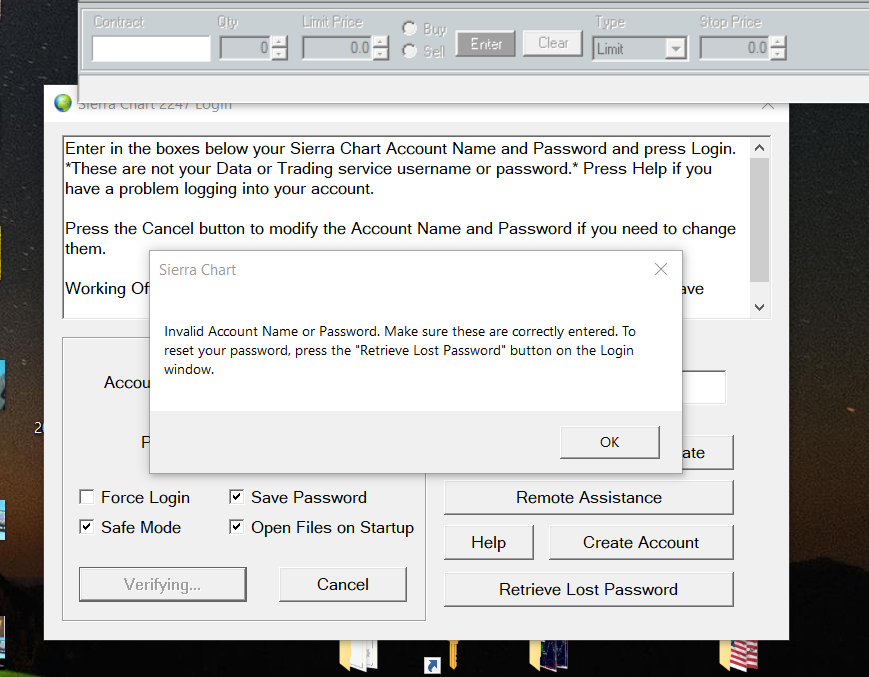
Task: Click scroll up arrow in instructions box
Action: click(x=760, y=148)
